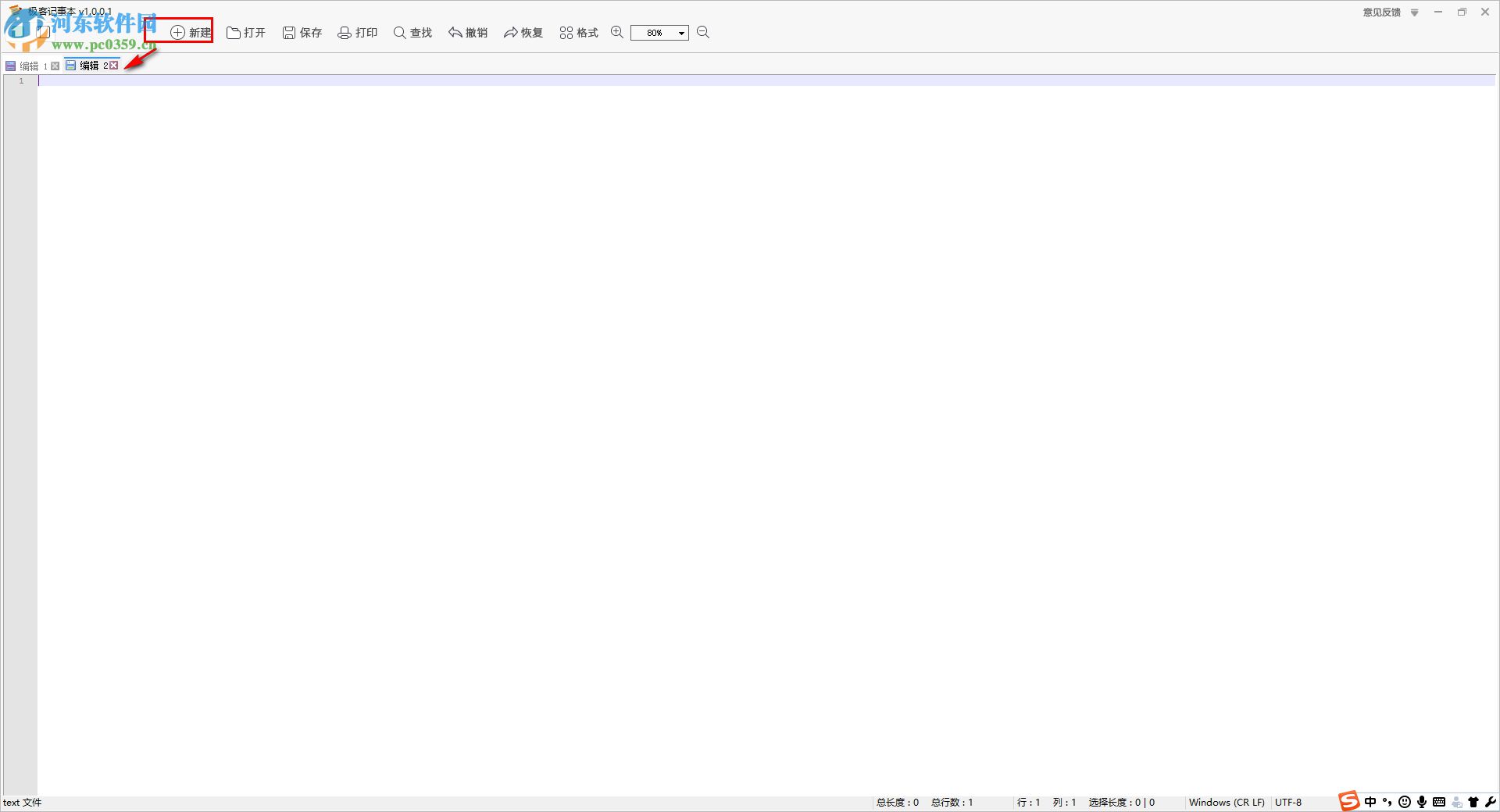Click line number 1 in the gutter
Image resolution: width=1500 pixels, height=812 pixels.
21,81
